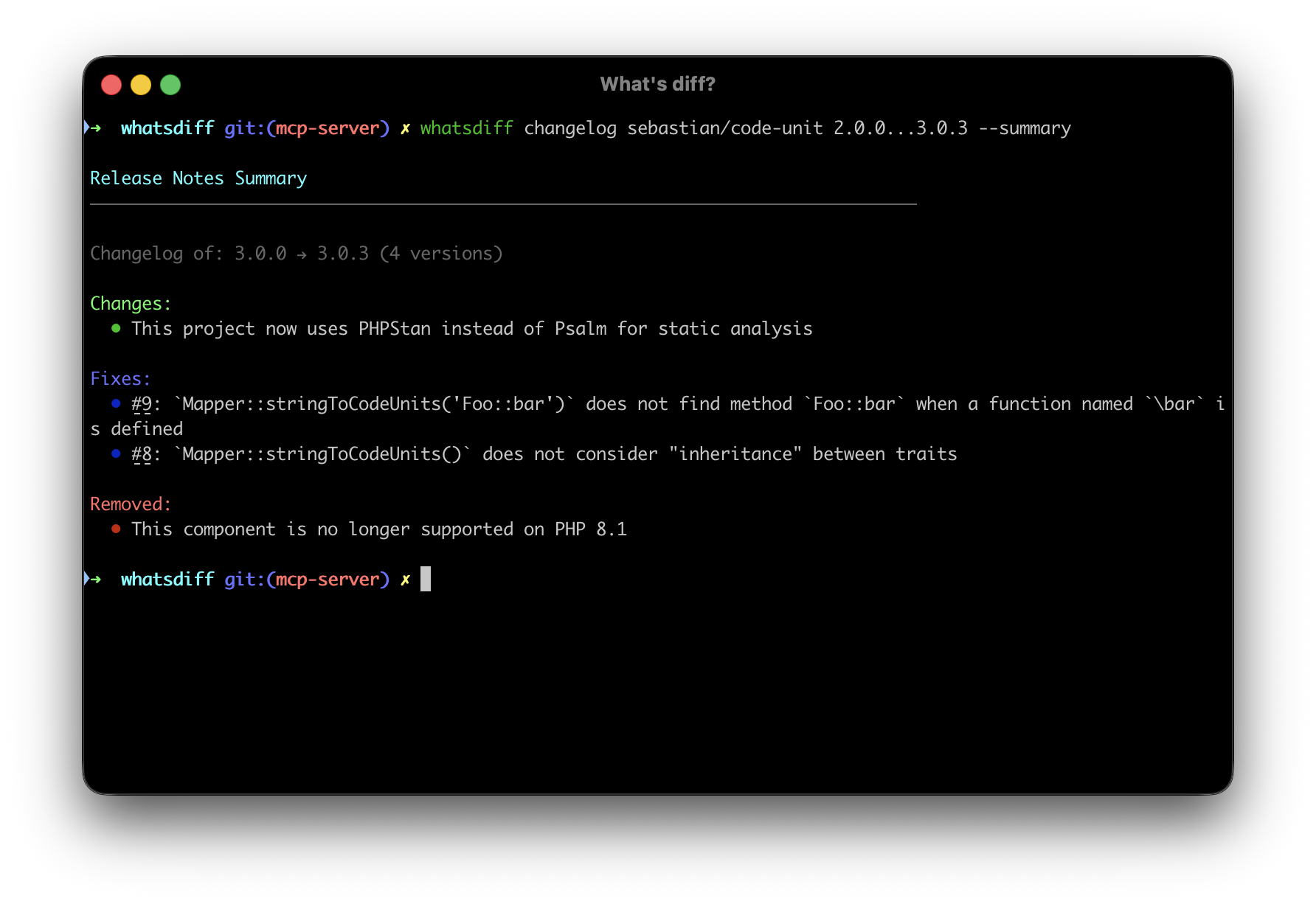Viewport: 1316px width, 904px height.
Task: Toggle fullscreen with the green traffic light
Action: pos(170,85)
